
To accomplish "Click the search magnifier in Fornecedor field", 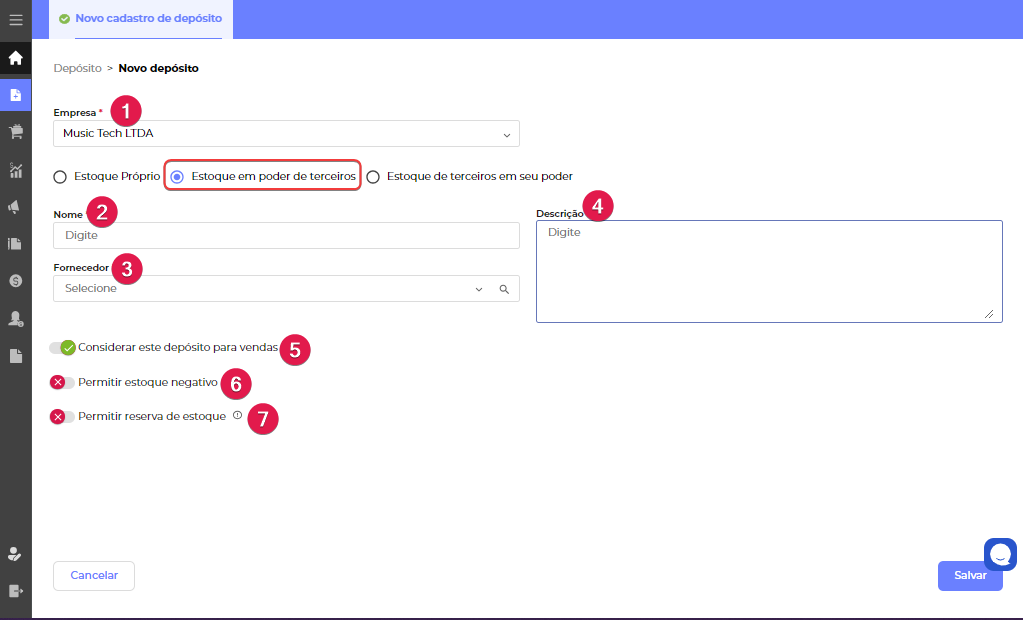I will click(504, 289).
